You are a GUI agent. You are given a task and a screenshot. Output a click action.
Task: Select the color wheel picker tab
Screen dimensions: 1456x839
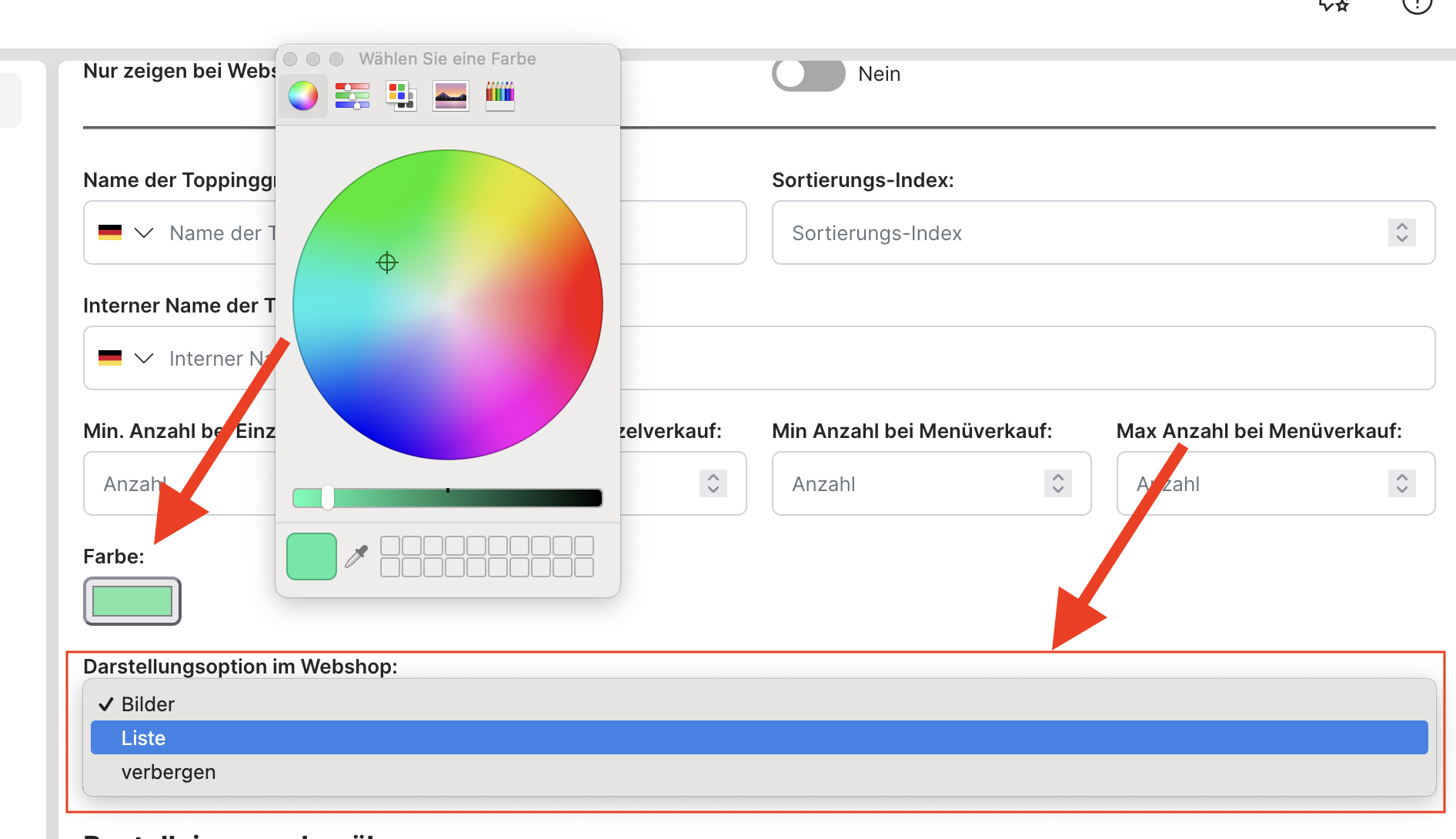tap(303, 96)
